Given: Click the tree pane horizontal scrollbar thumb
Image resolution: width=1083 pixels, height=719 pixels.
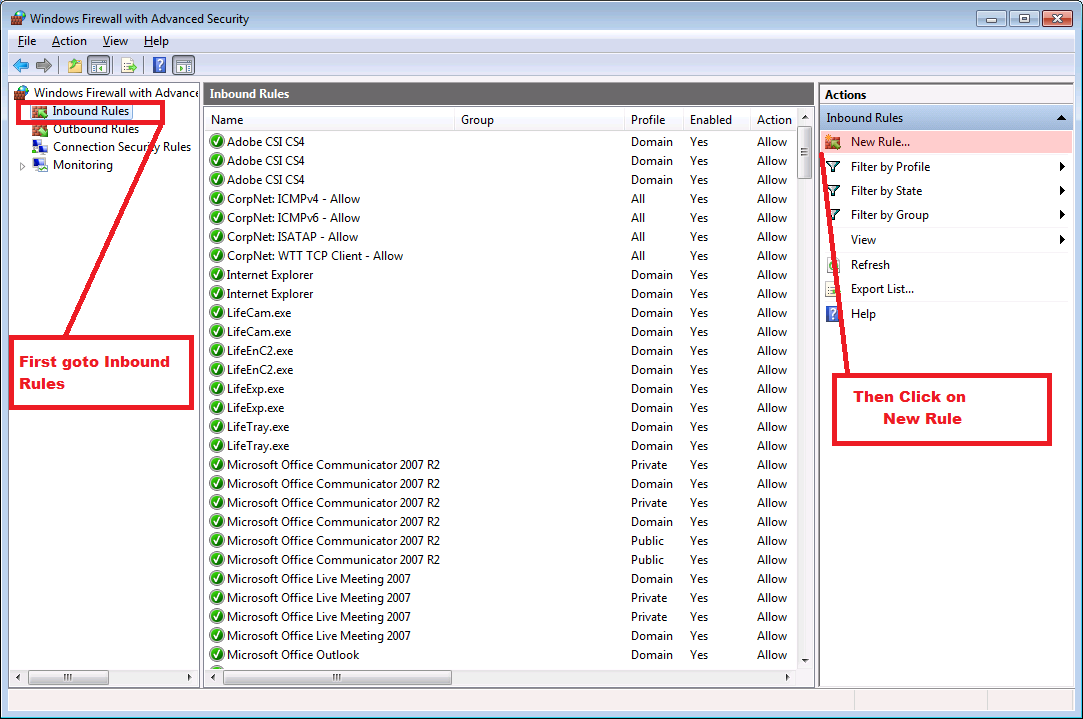Looking at the screenshot, I should click(68, 678).
